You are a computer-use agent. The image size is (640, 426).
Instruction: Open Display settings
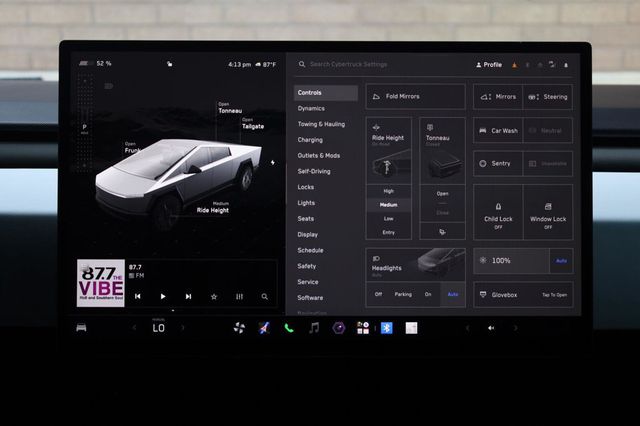pyautogui.click(x=307, y=235)
